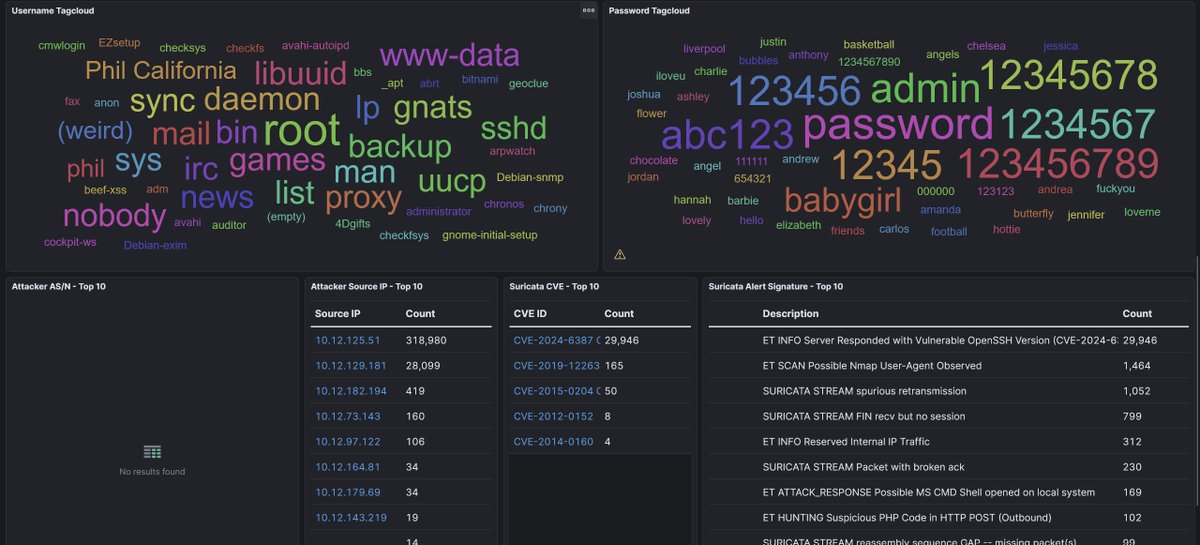Sort by Count in the Alert Signature table
This screenshot has width=1200, height=545.
pos(1137,313)
